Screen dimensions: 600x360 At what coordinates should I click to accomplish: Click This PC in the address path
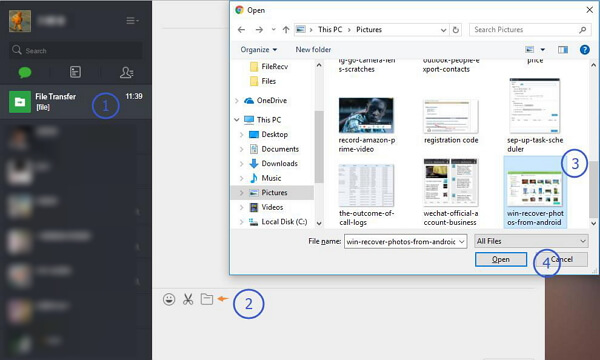point(330,29)
